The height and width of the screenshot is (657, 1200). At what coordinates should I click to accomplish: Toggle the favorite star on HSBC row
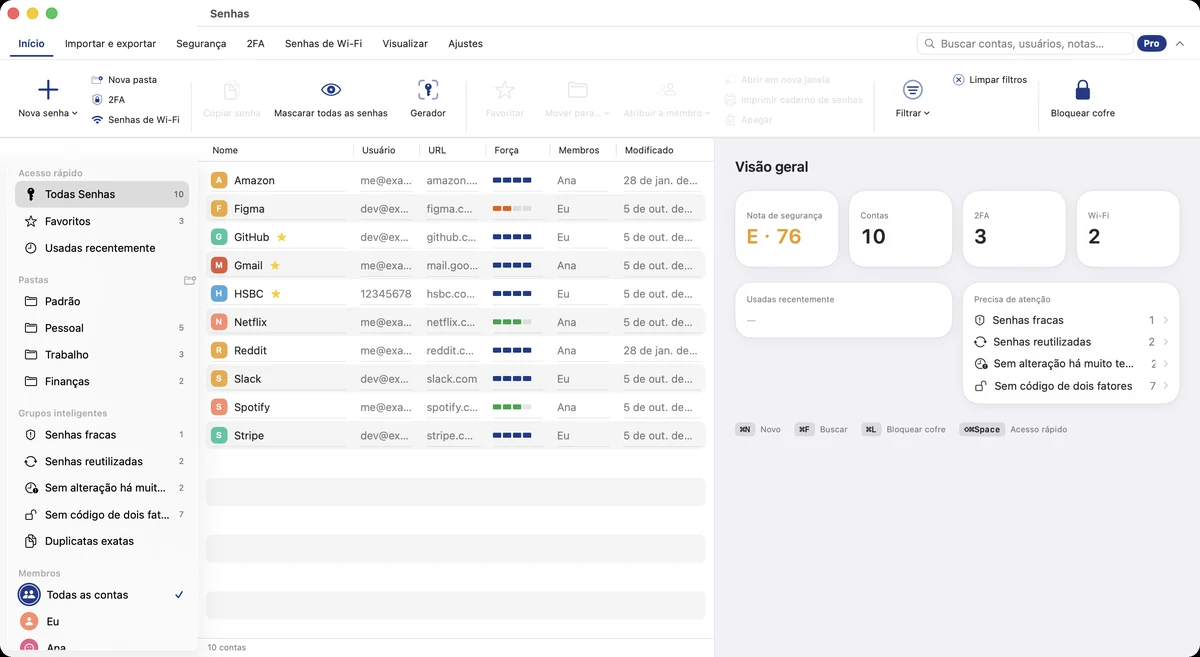[276, 294]
